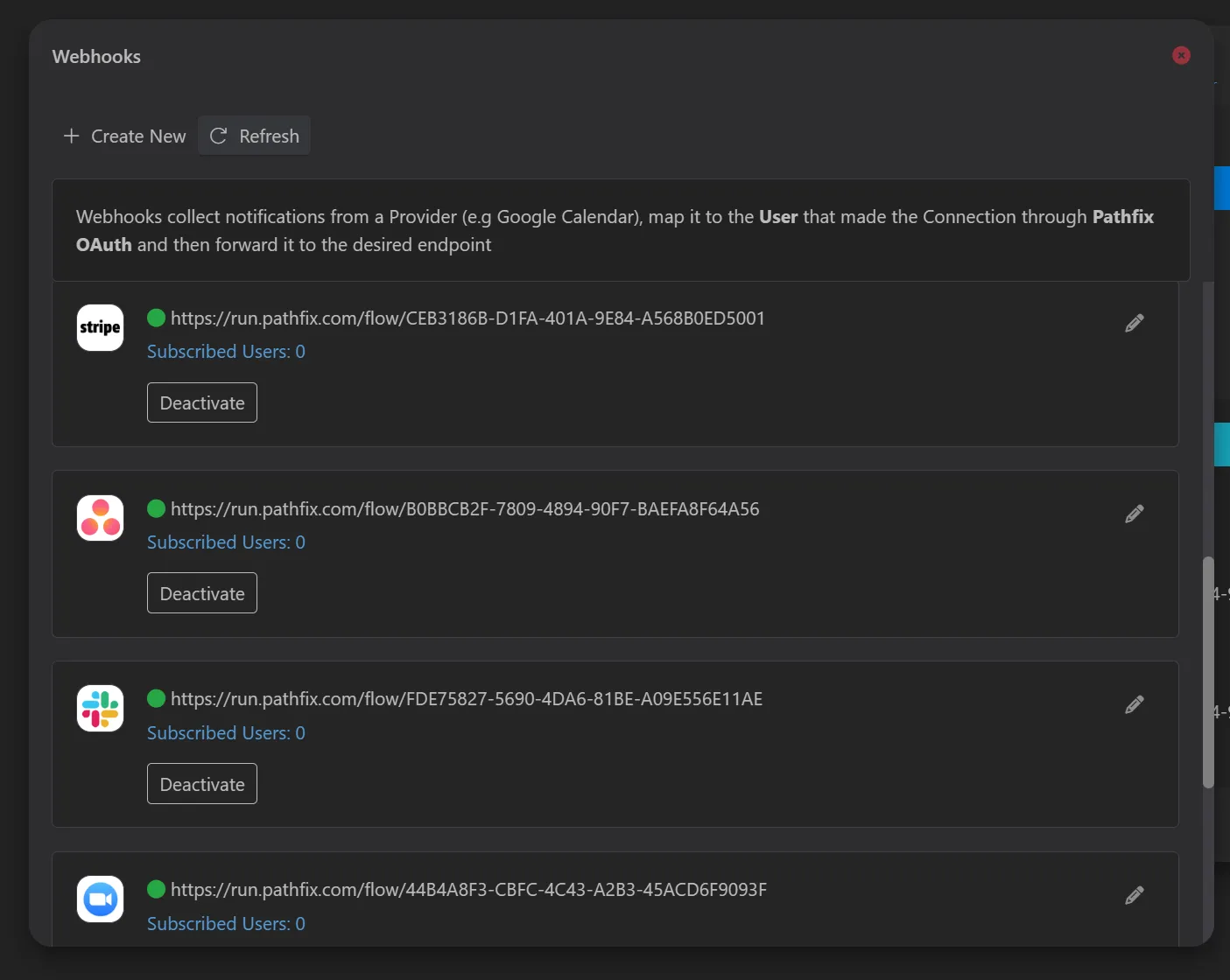Deactivate the Asana webhook
The image size is (1230, 980).
pyautogui.click(x=202, y=593)
